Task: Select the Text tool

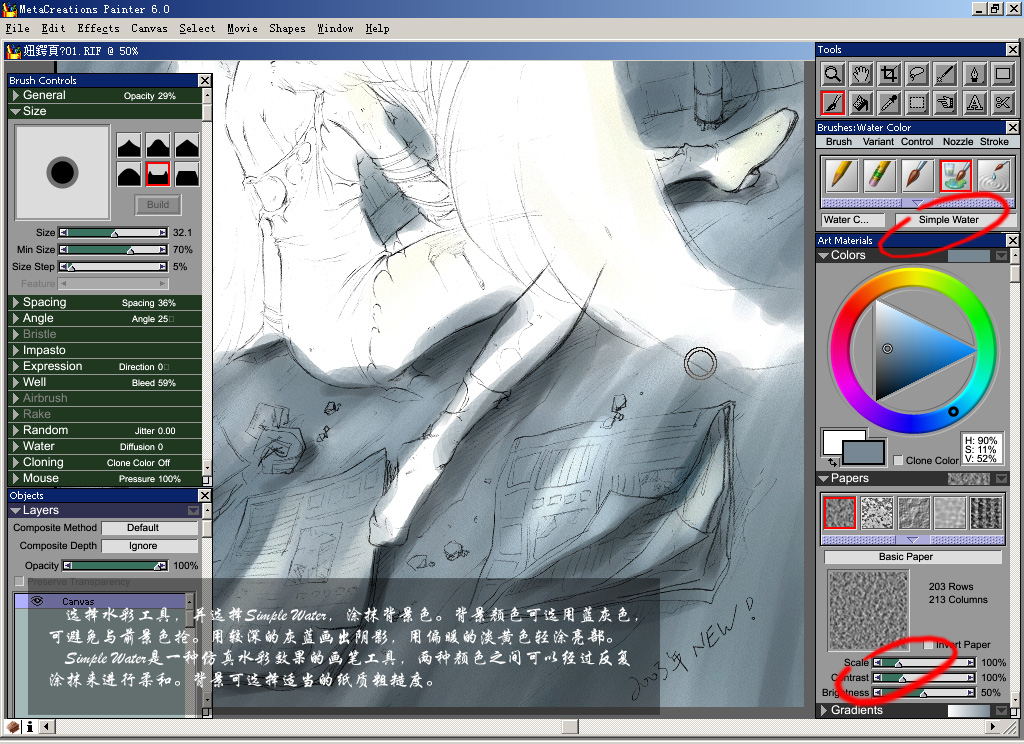Action: 974,103
